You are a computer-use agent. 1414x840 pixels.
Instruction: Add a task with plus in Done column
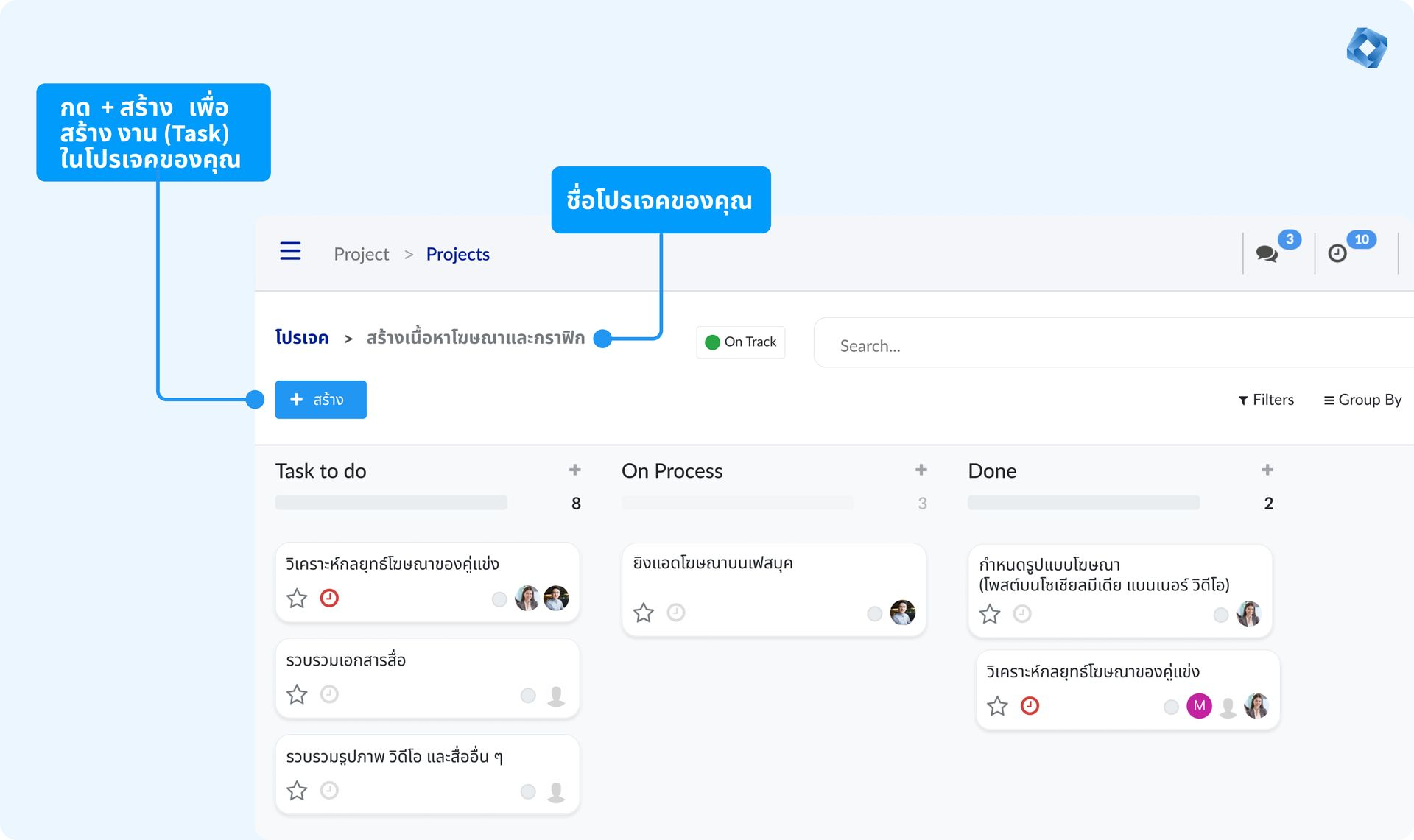pyautogui.click(x=1267, y=470)
